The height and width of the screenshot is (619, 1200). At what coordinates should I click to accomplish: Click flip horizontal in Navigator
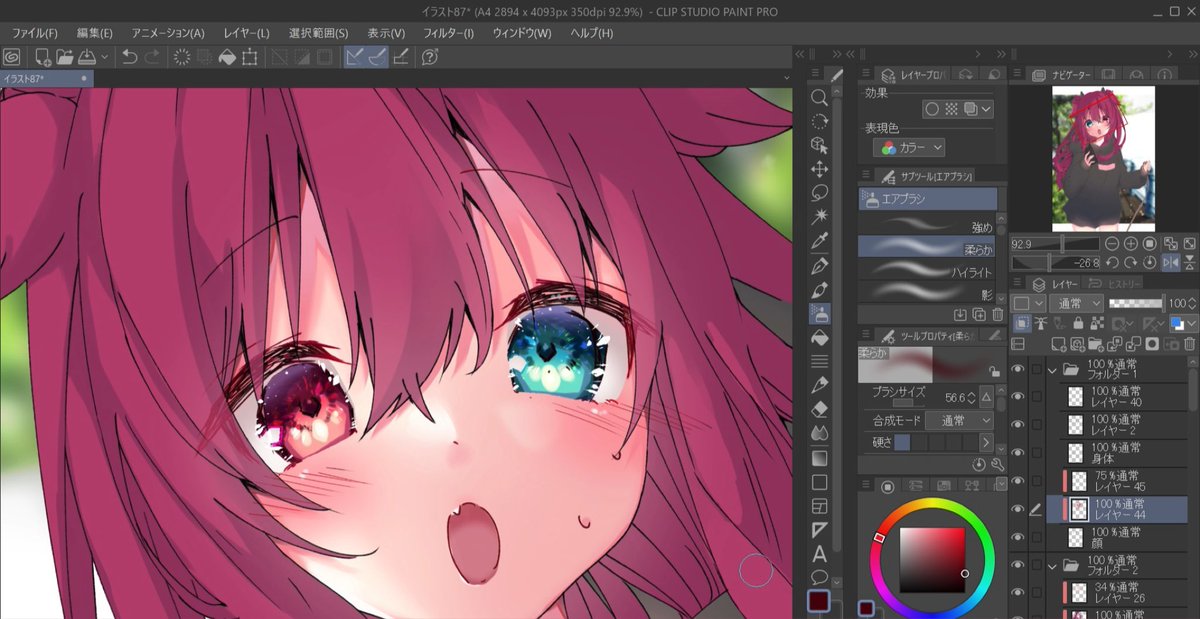(1170, 262)
